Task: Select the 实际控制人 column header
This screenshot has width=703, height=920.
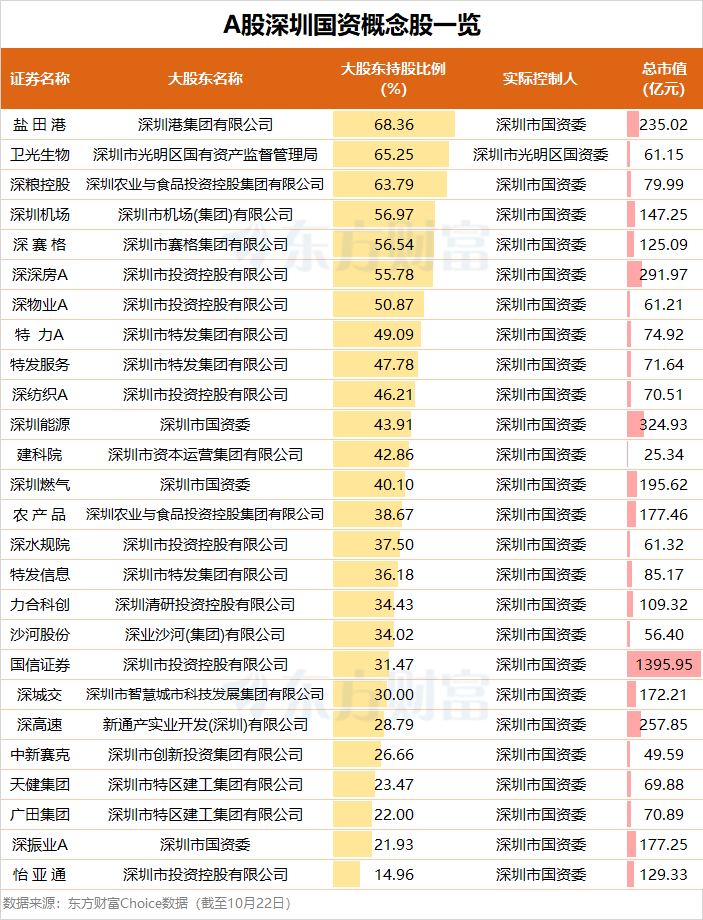Action: coord(540,79)
